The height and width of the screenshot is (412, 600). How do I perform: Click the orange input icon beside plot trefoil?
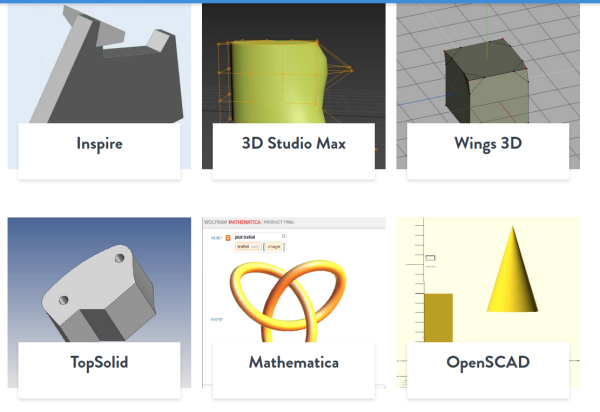point(228,237)
